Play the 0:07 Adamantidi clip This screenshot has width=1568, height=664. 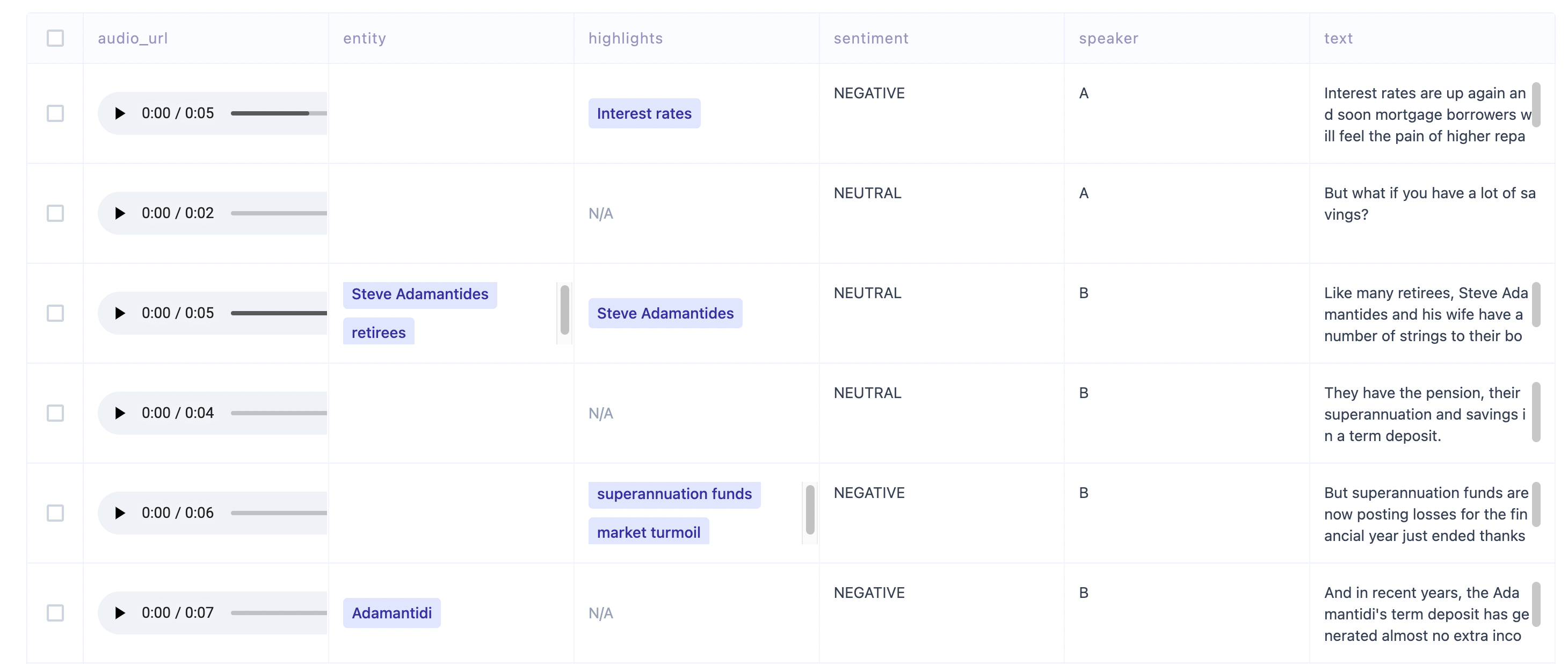coord(120,613)
